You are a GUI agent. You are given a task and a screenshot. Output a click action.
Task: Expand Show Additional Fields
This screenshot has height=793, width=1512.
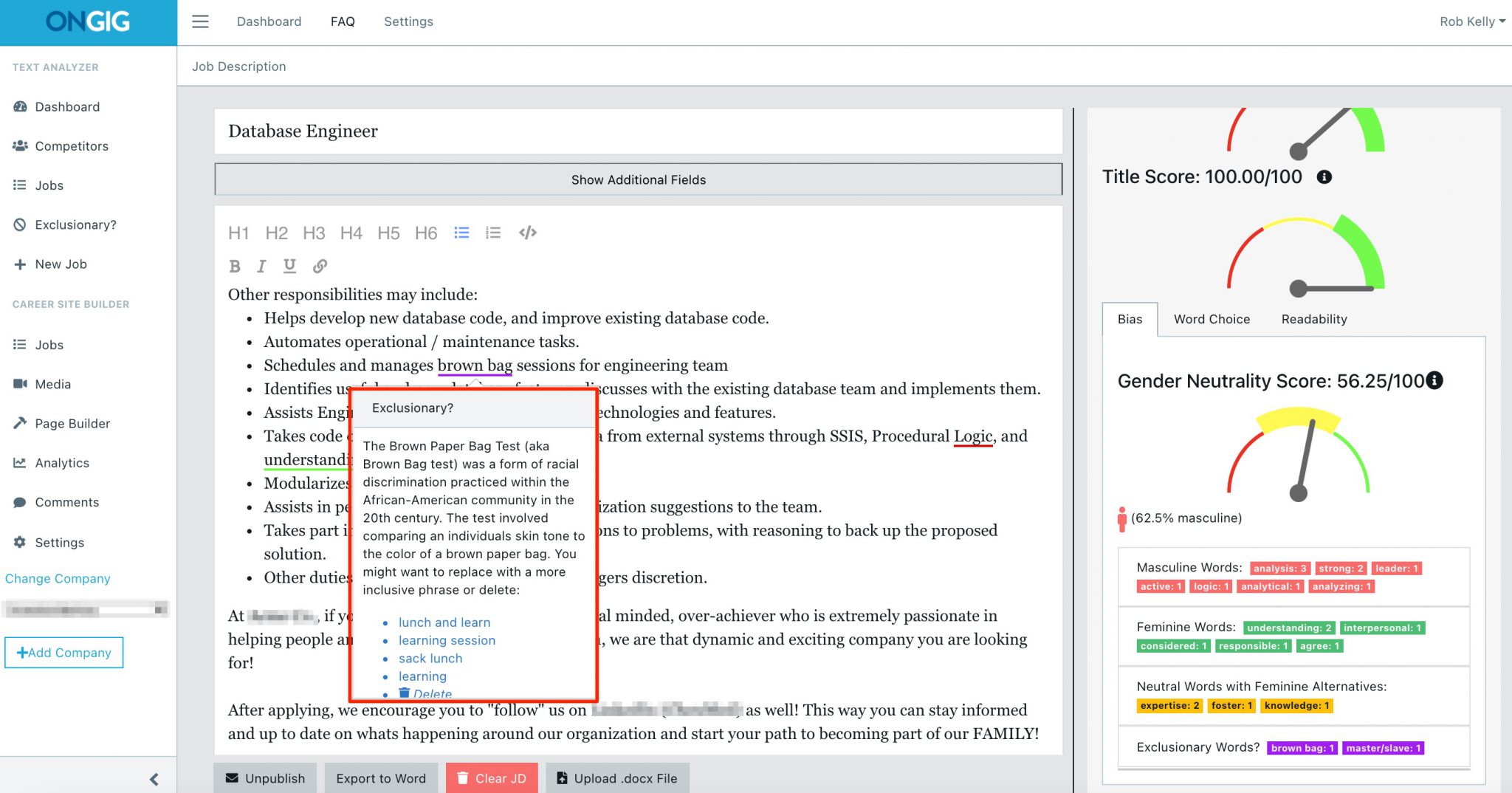(x=638, y=179)
